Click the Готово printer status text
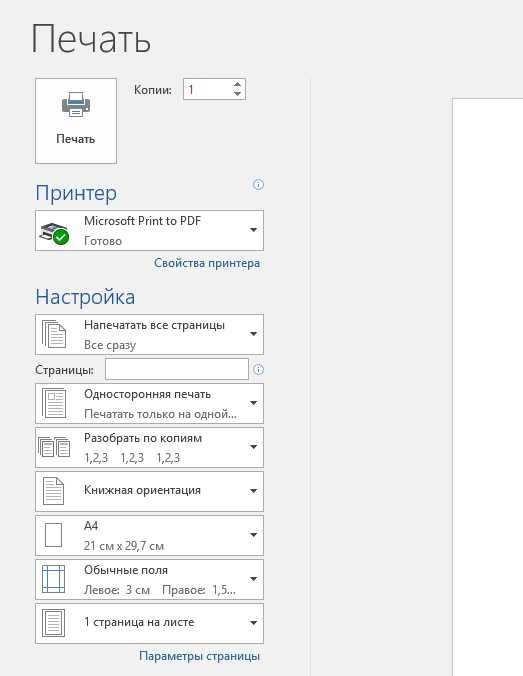Viewport: 523px width, 676px height. [x=103, y=241]
